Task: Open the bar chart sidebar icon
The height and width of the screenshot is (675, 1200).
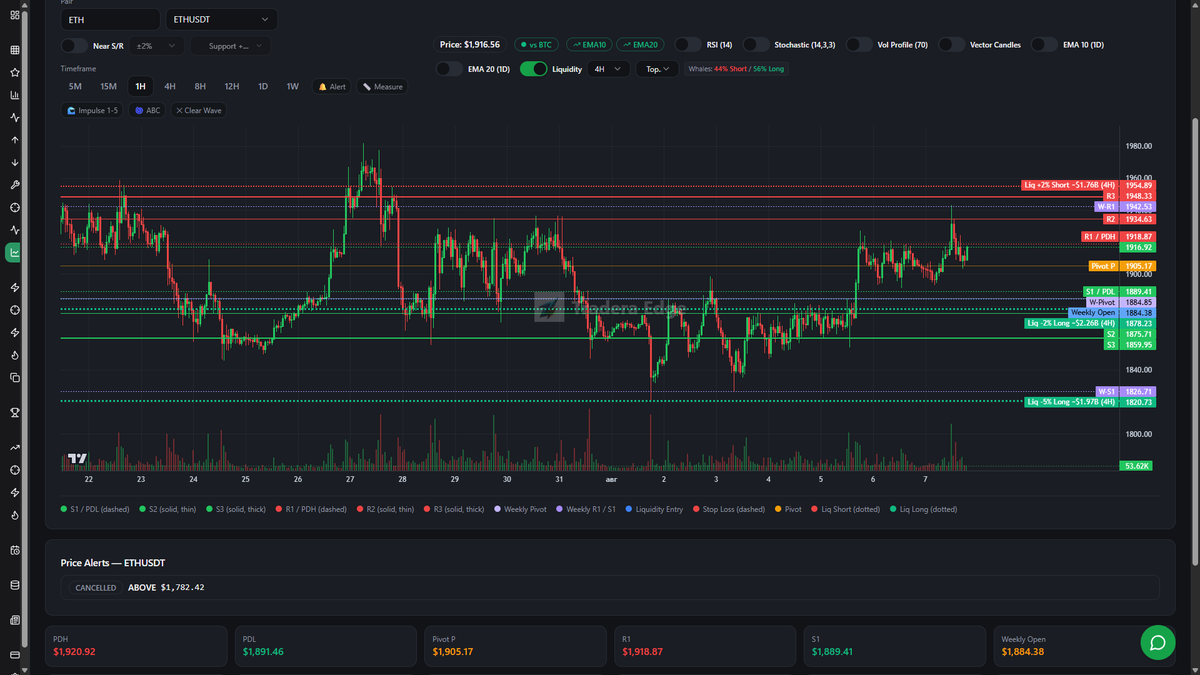Action: 14,95
